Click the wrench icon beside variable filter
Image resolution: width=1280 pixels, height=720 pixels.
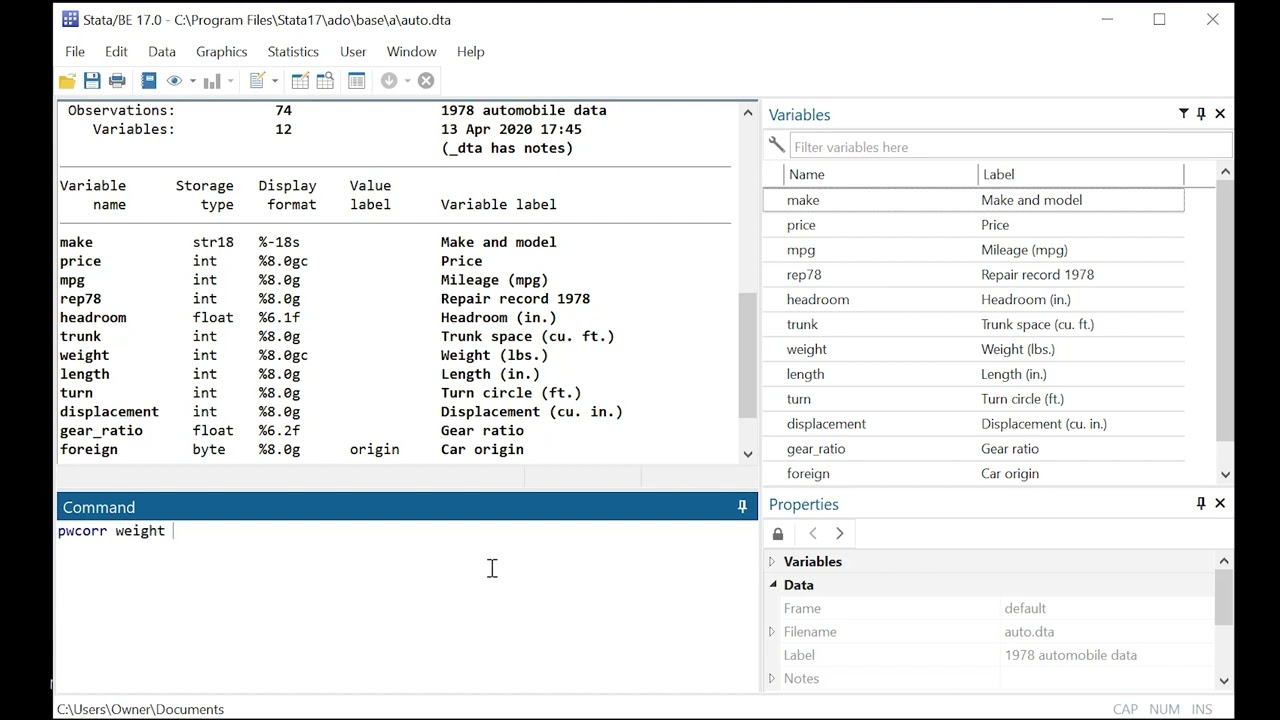click(x=776, y=145)
